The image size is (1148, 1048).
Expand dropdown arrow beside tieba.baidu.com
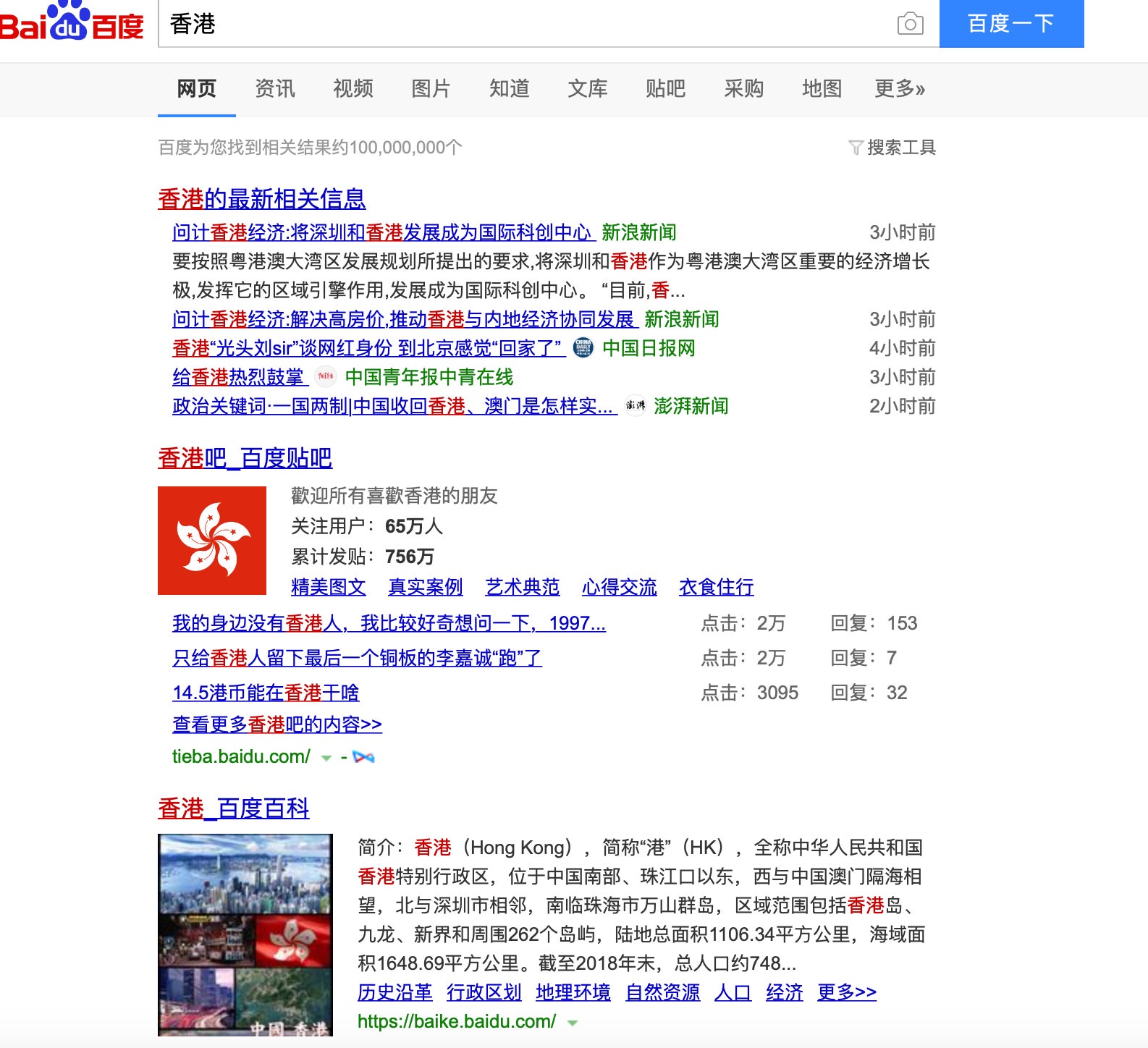(x=326, y=758)
